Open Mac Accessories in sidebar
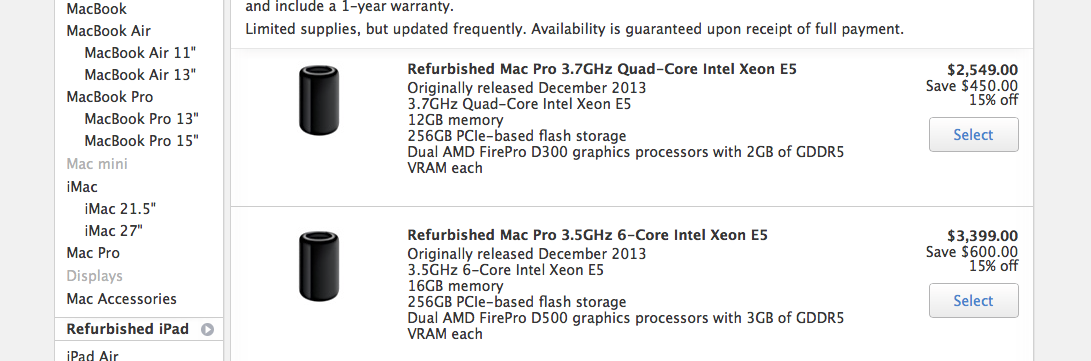The image size is (1091, 361). tap(122, 299)
